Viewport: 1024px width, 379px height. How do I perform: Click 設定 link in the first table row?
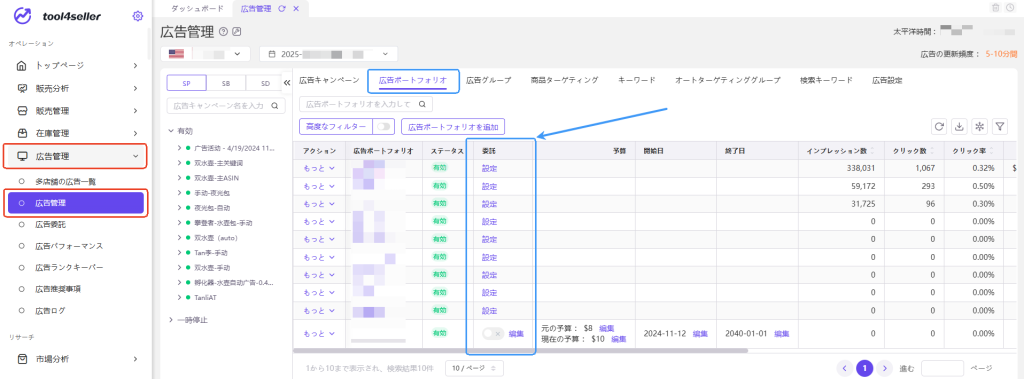(x=489, y=169)
